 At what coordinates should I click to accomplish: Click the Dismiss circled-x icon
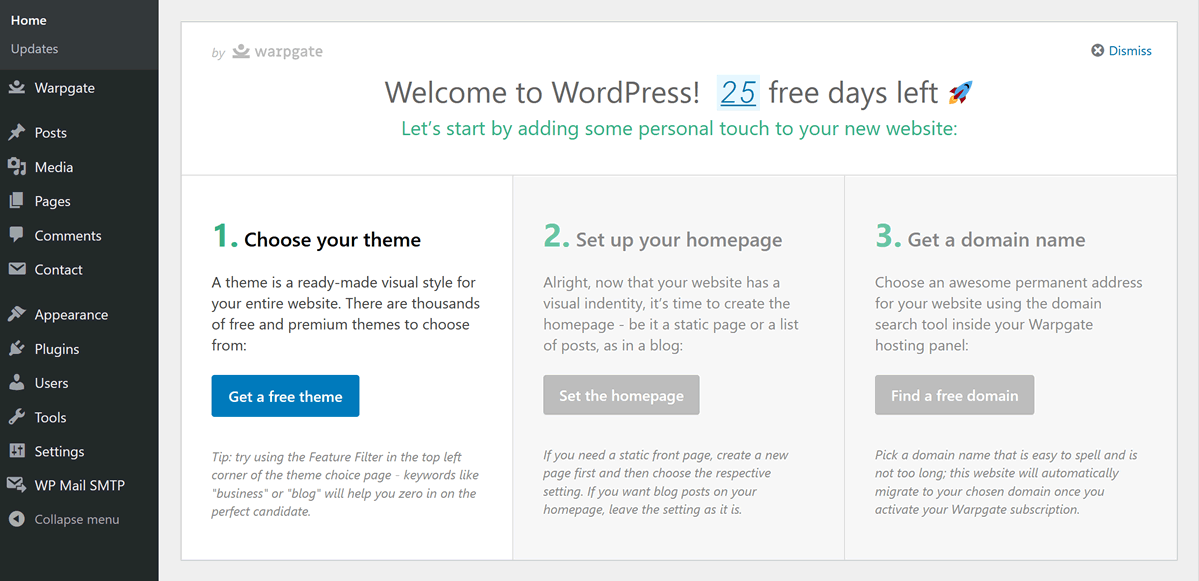(1097, 50)
